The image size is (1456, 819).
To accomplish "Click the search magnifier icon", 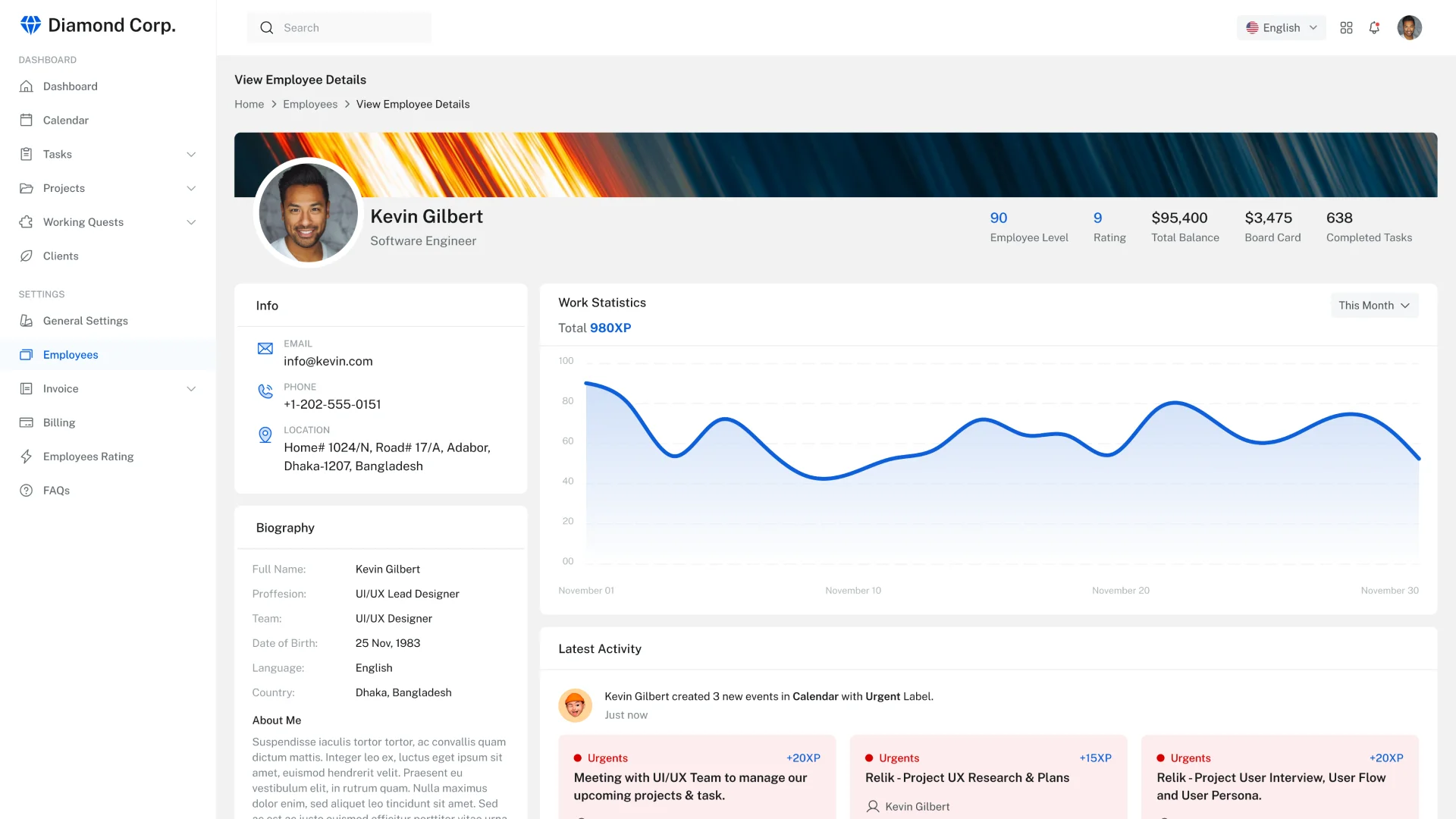I will click(266, 28).
